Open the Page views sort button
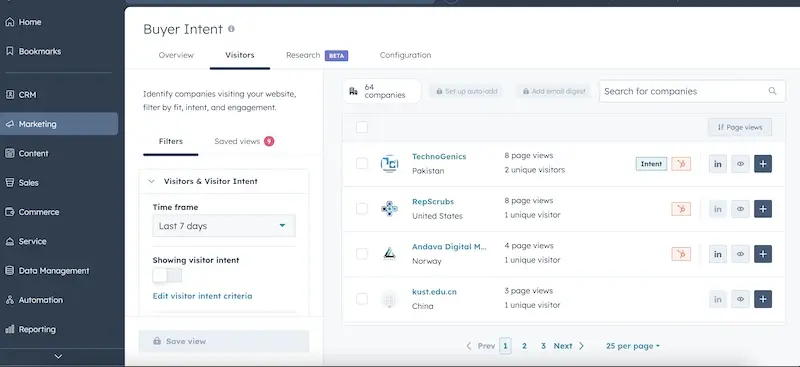 click(x=739, y=127)
